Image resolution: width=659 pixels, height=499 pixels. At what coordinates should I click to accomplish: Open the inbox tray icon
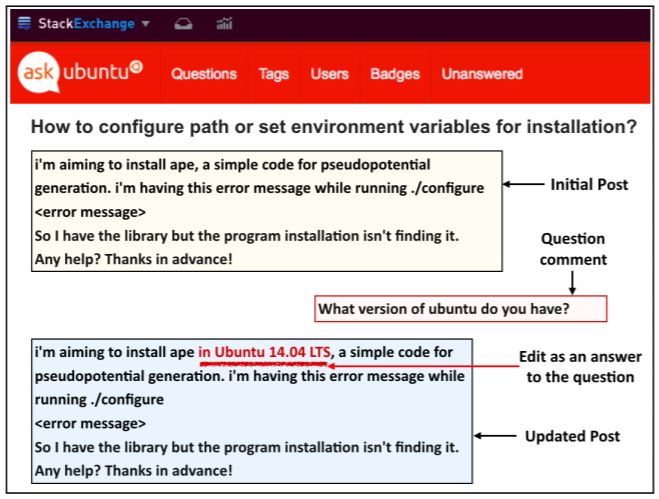pyautogui.click(x=183, y=24)
